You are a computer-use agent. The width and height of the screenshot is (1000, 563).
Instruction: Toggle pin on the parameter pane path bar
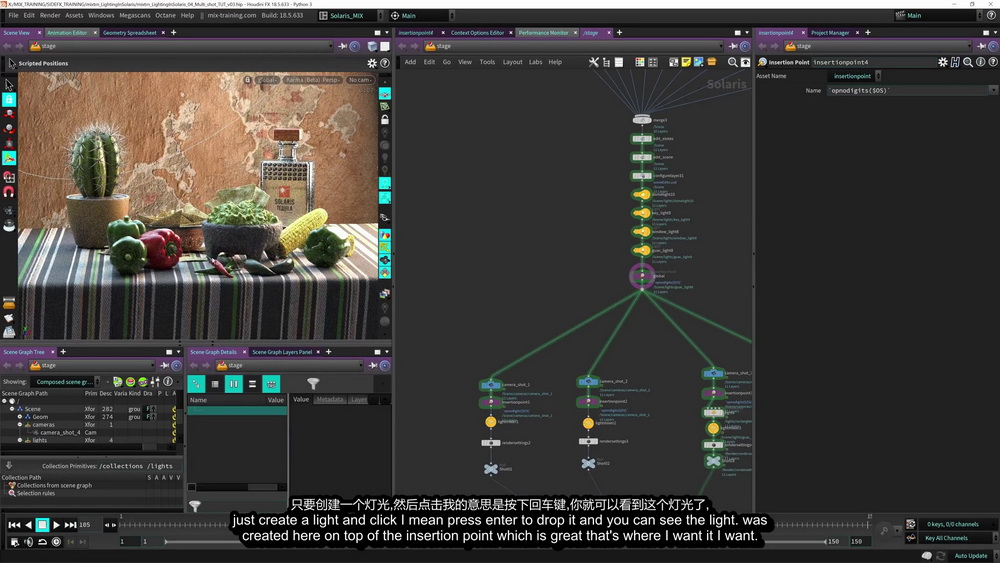pyautogui.click(x=982, y=46)
